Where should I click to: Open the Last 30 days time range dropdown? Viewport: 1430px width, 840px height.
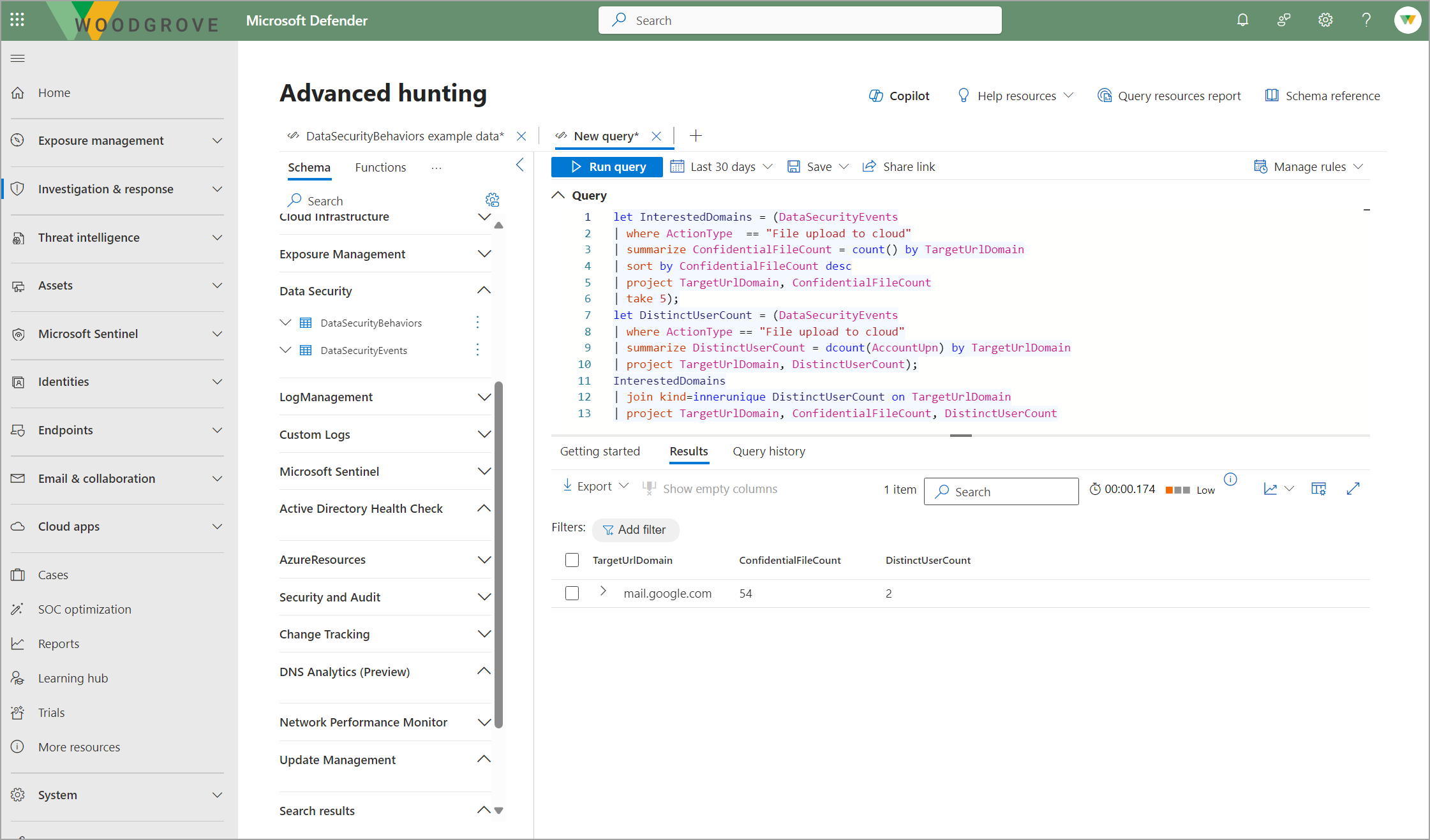(722, 166)
